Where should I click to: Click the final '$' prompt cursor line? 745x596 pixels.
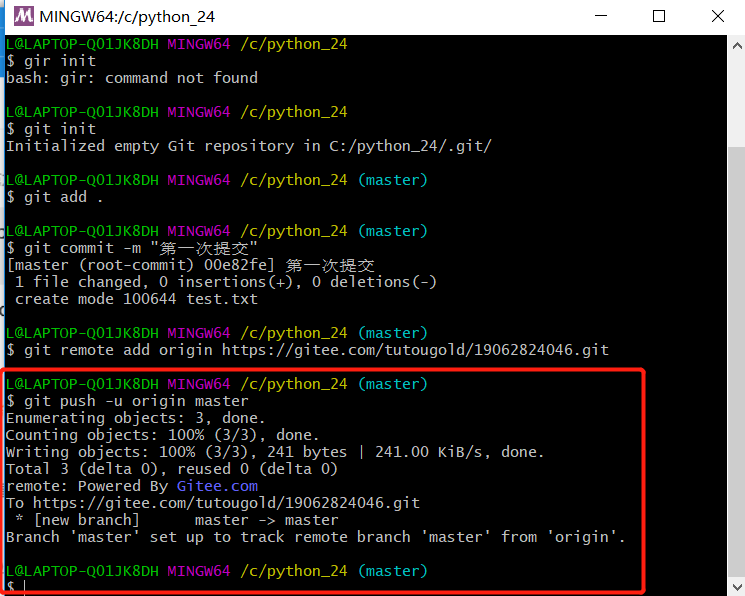click(15, 586)
